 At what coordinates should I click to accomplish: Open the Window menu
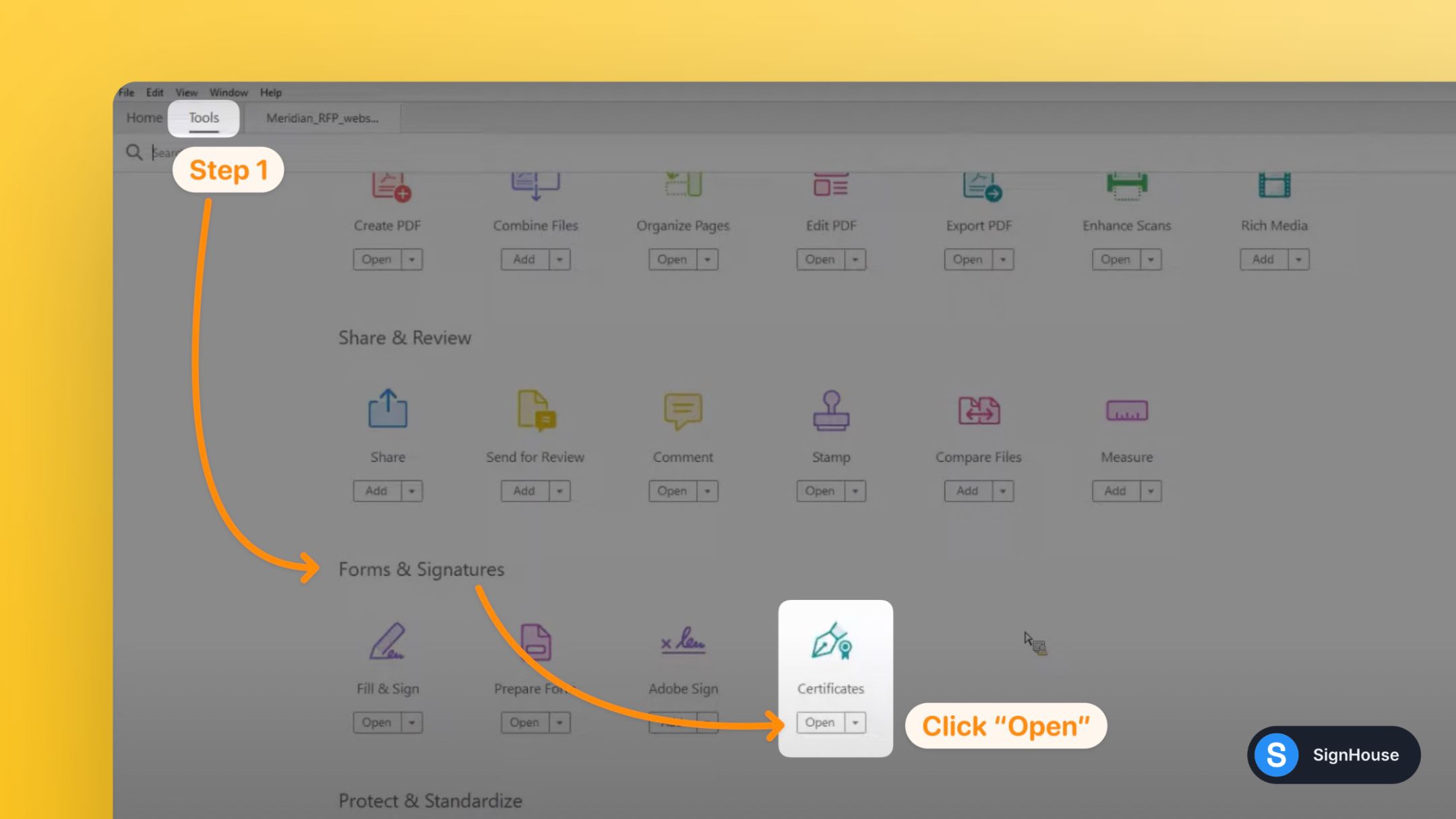229,92
